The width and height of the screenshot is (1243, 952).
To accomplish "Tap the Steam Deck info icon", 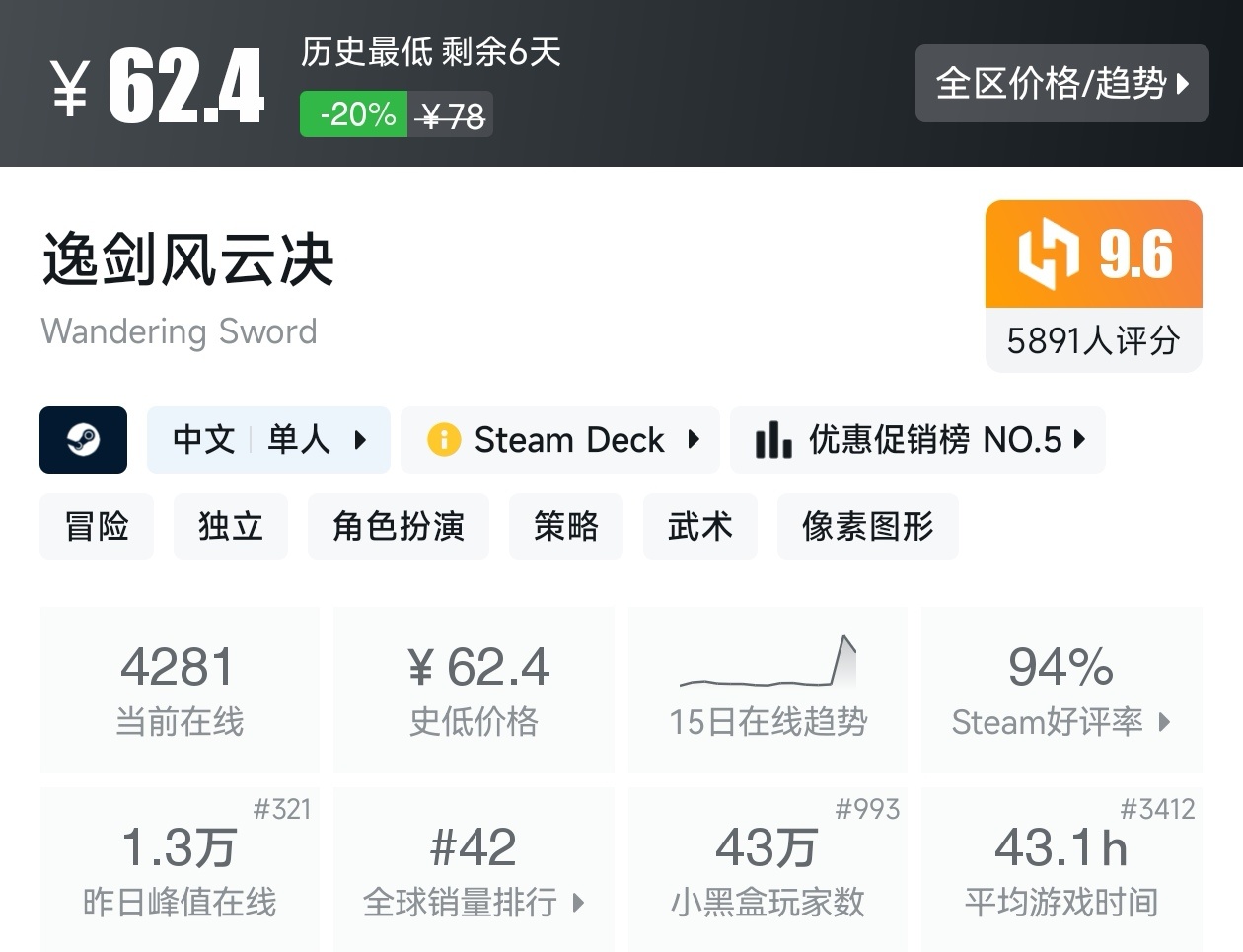I will 444,440.
